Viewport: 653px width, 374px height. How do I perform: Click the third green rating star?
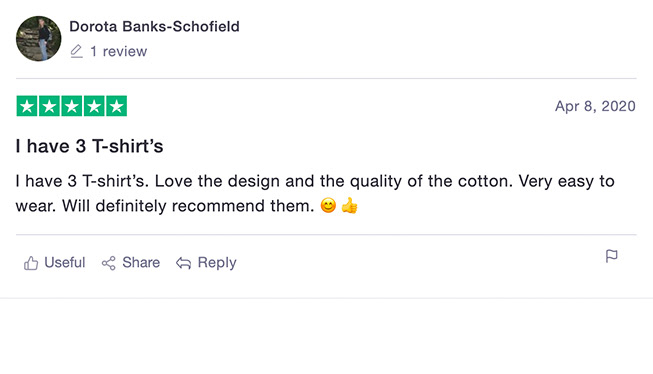click(72, 106)
